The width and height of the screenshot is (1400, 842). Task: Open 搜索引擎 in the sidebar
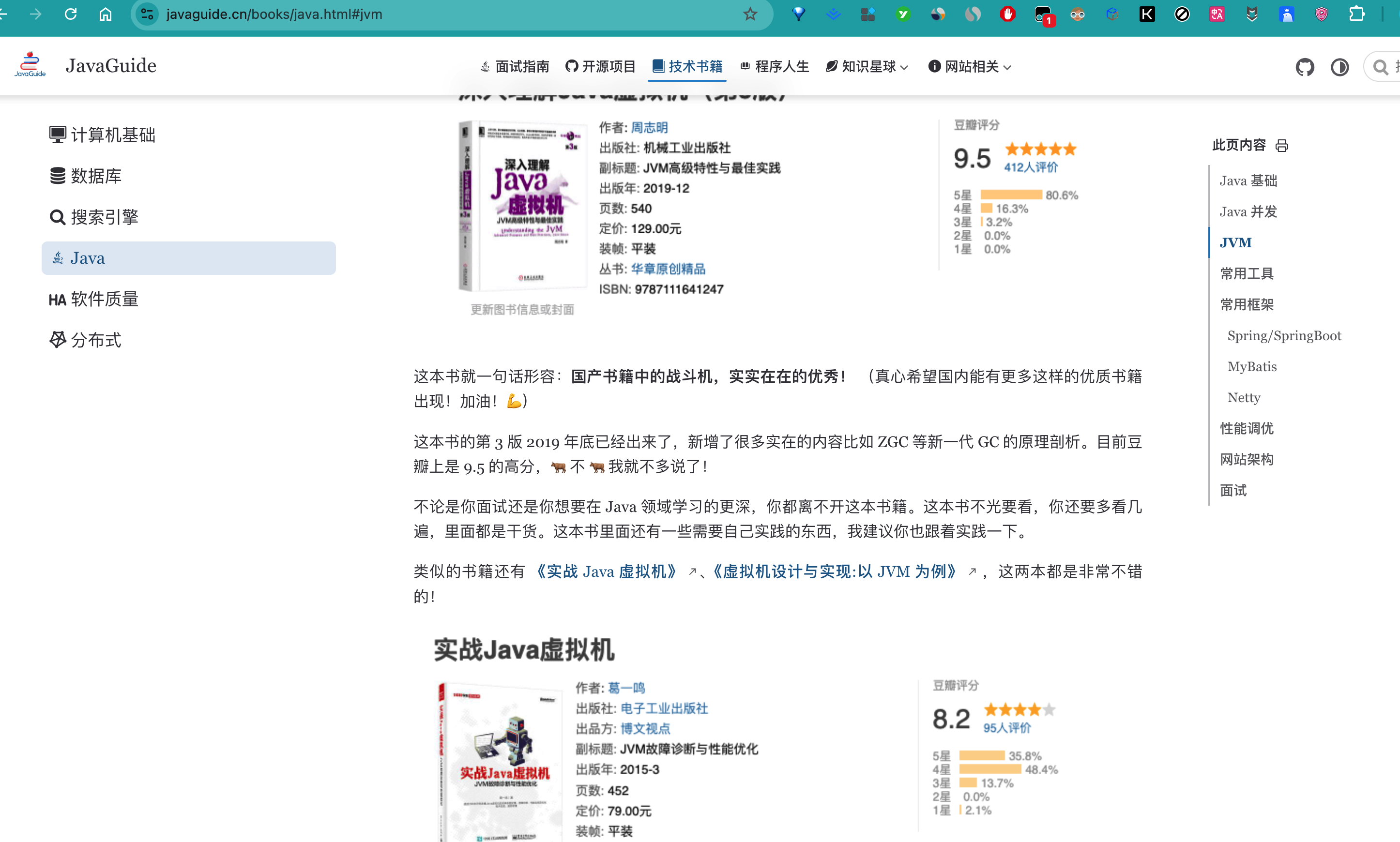[188, 217]
